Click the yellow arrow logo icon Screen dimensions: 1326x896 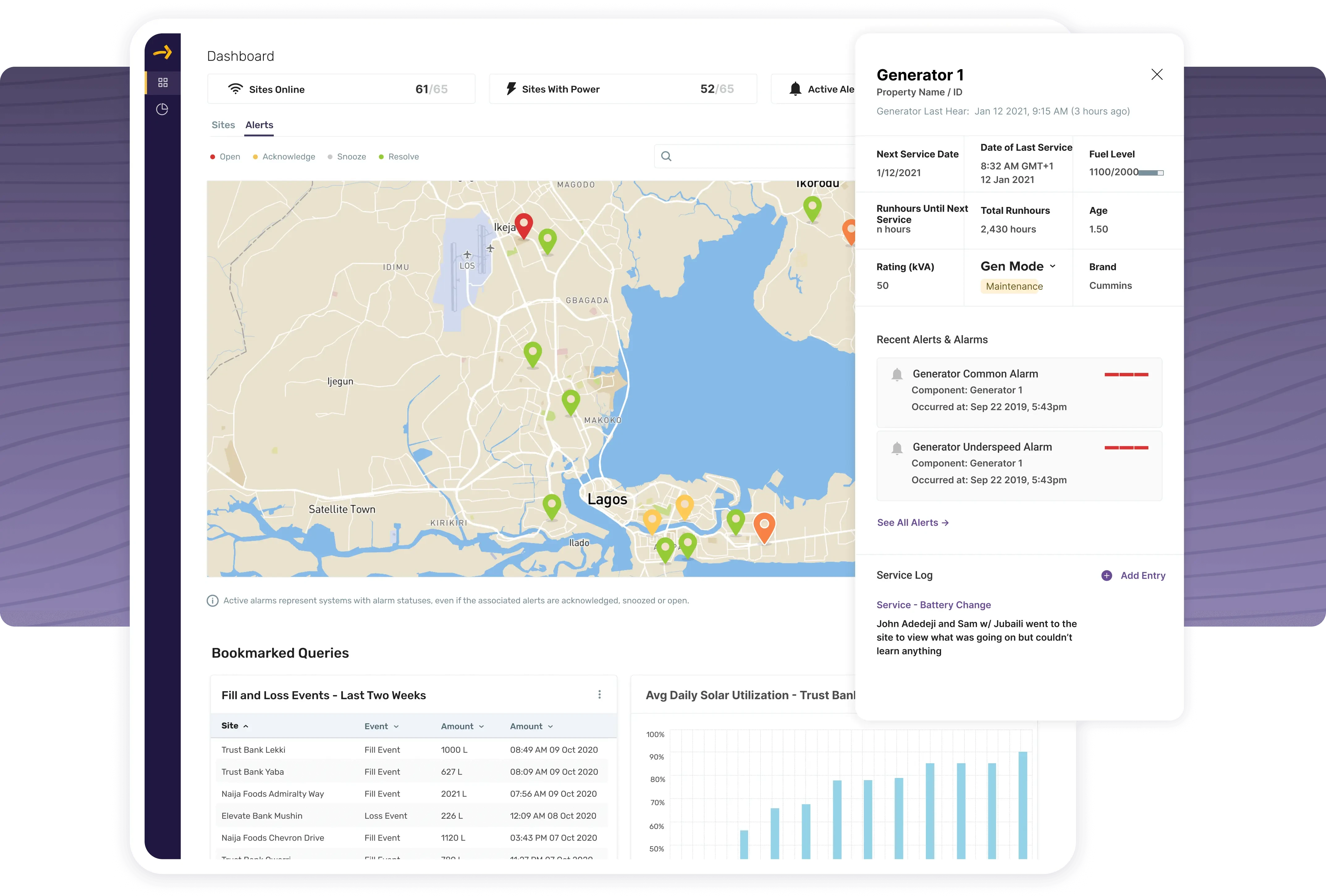click(x=163, y=53)
